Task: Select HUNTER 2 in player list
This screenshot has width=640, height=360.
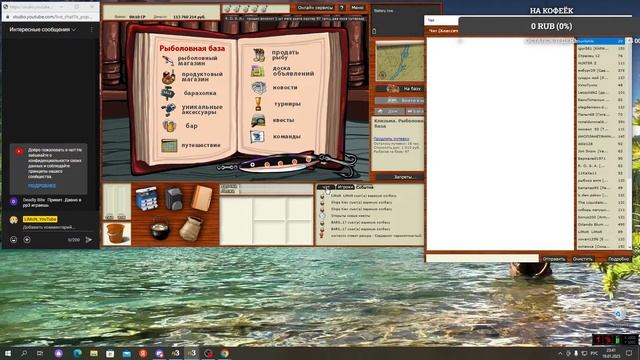Action: (601, 63)
